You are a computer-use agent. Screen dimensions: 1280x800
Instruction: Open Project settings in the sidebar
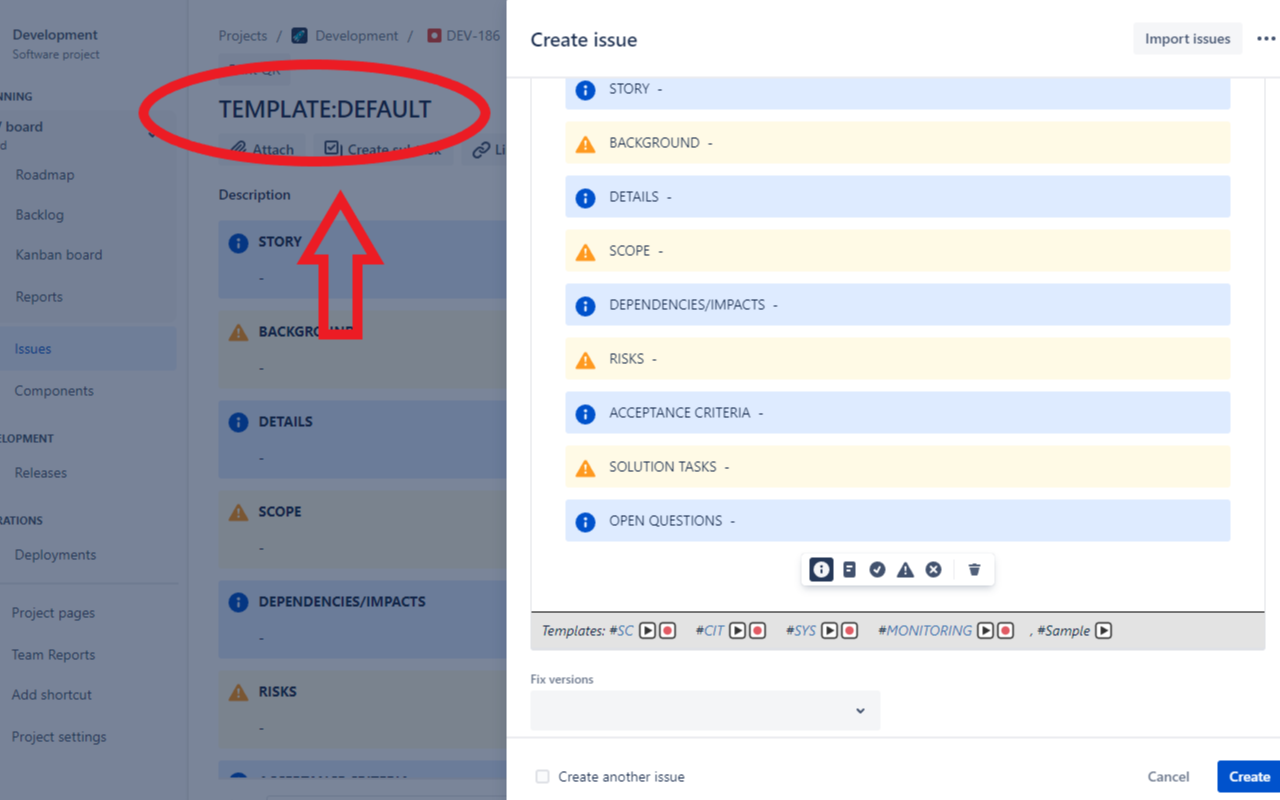click(58, 736)
